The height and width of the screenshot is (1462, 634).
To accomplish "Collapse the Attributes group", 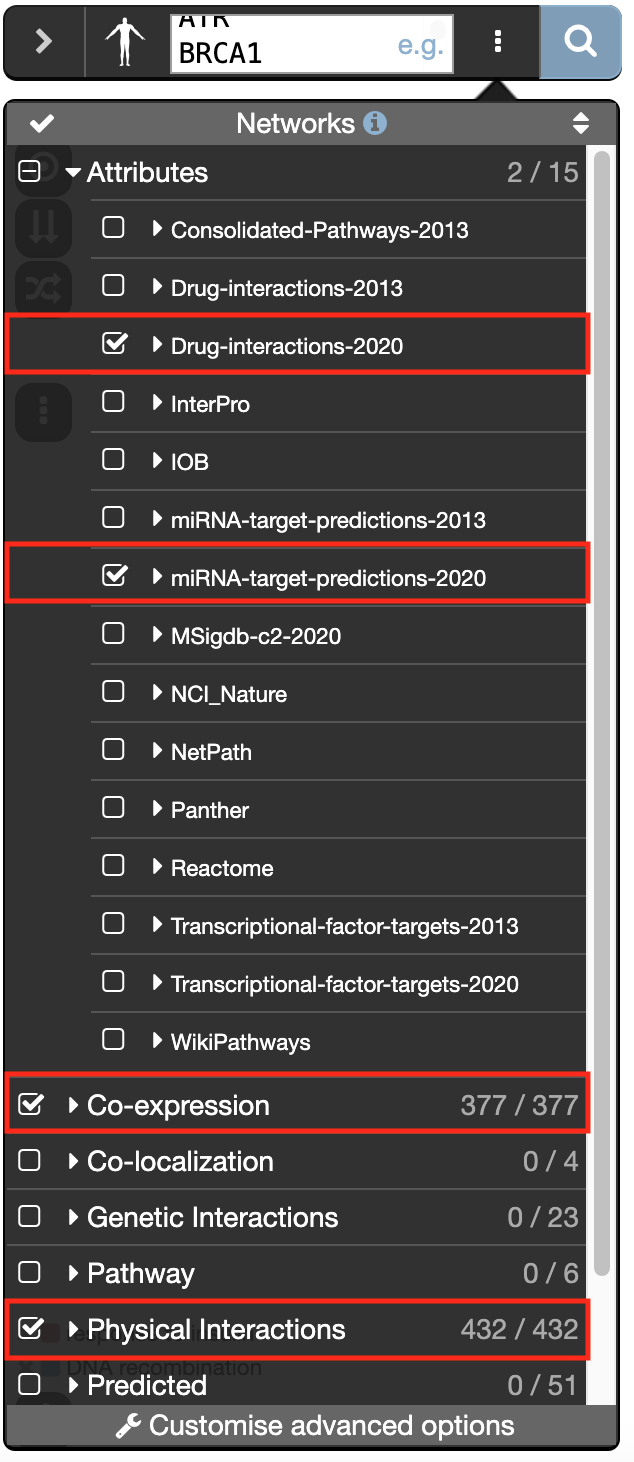I will 73,173.
